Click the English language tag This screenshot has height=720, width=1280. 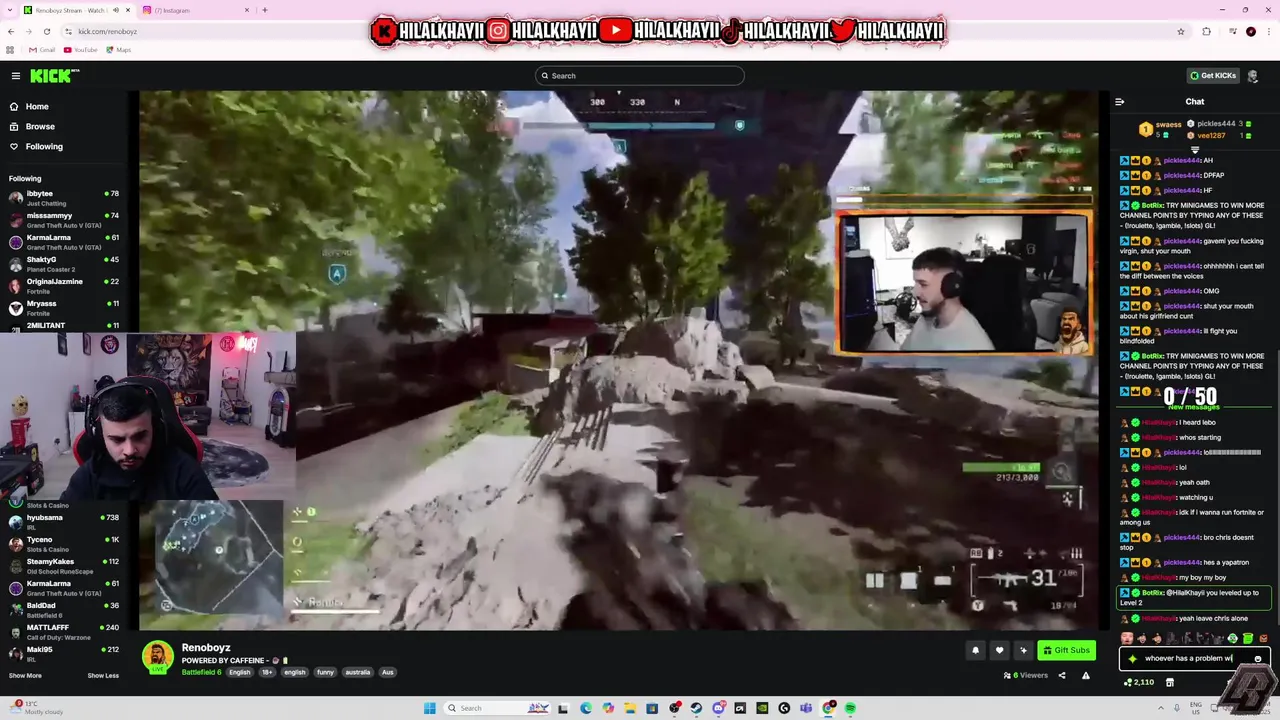click(x=240, y=672)
